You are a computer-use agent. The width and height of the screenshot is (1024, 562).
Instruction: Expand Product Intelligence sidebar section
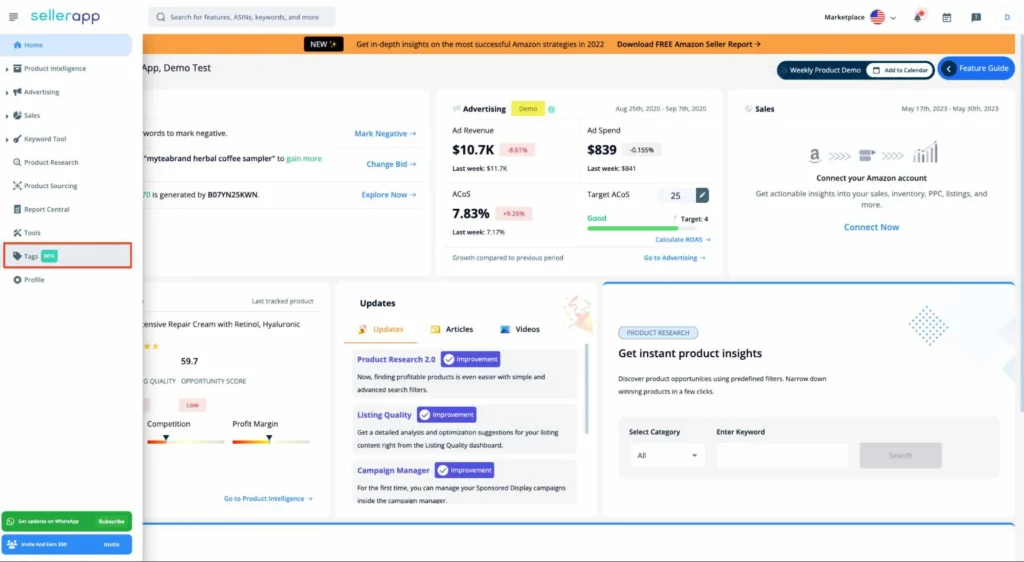pyautogui.click(x=7, y=69)
